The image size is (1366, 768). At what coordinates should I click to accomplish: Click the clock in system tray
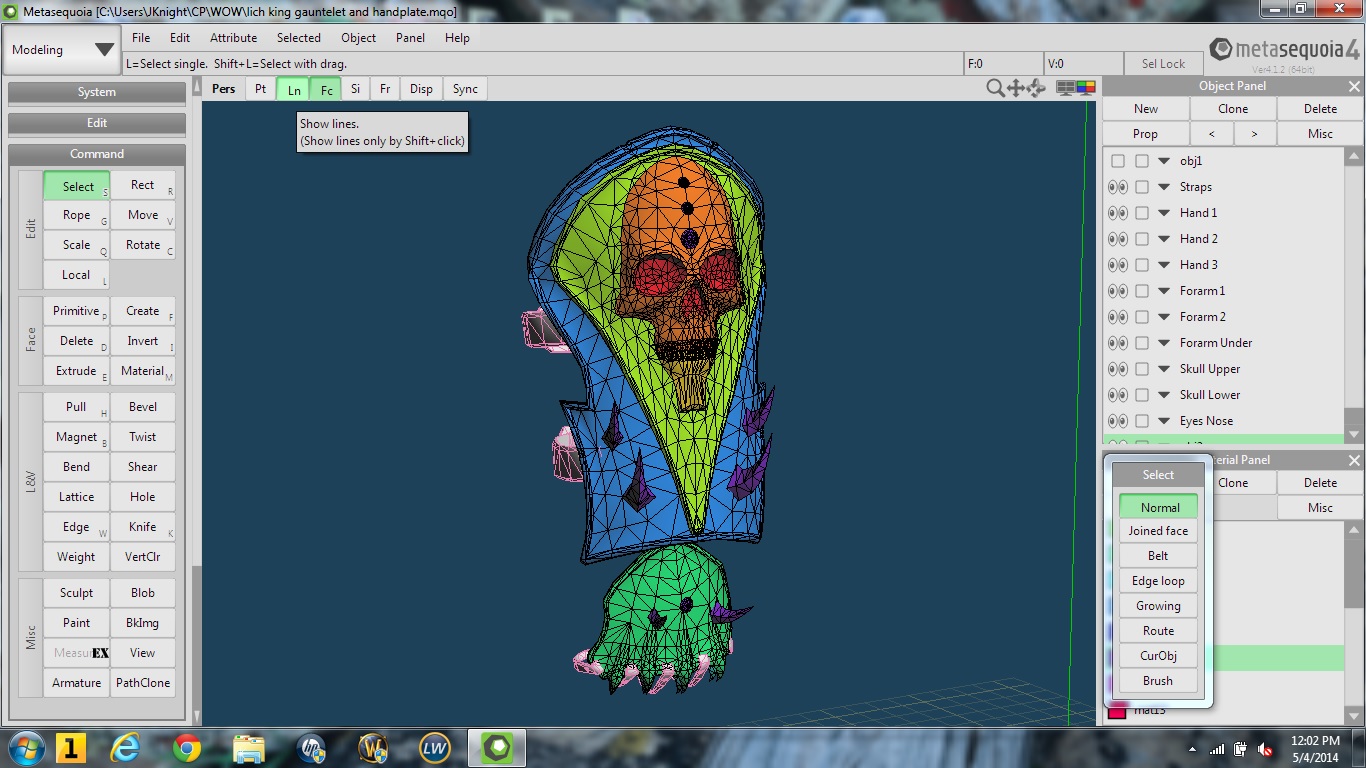pyautogui.click(x=1315, y=749)
